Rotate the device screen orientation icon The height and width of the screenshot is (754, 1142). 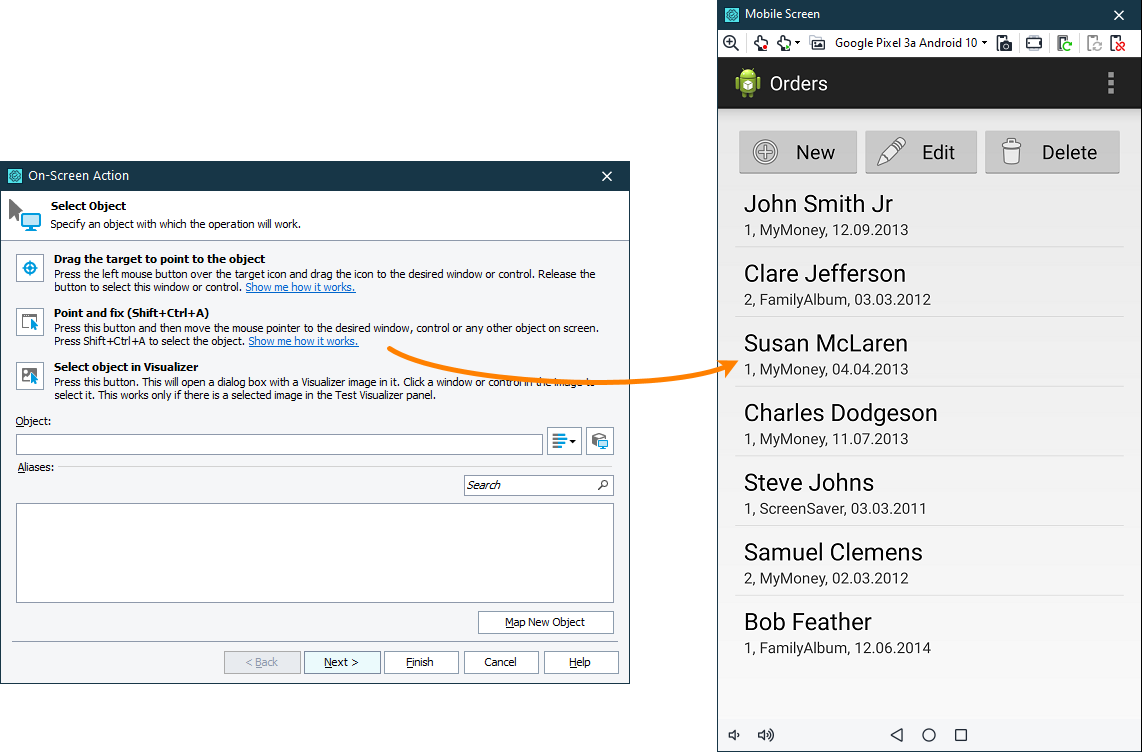[1033, 43]
